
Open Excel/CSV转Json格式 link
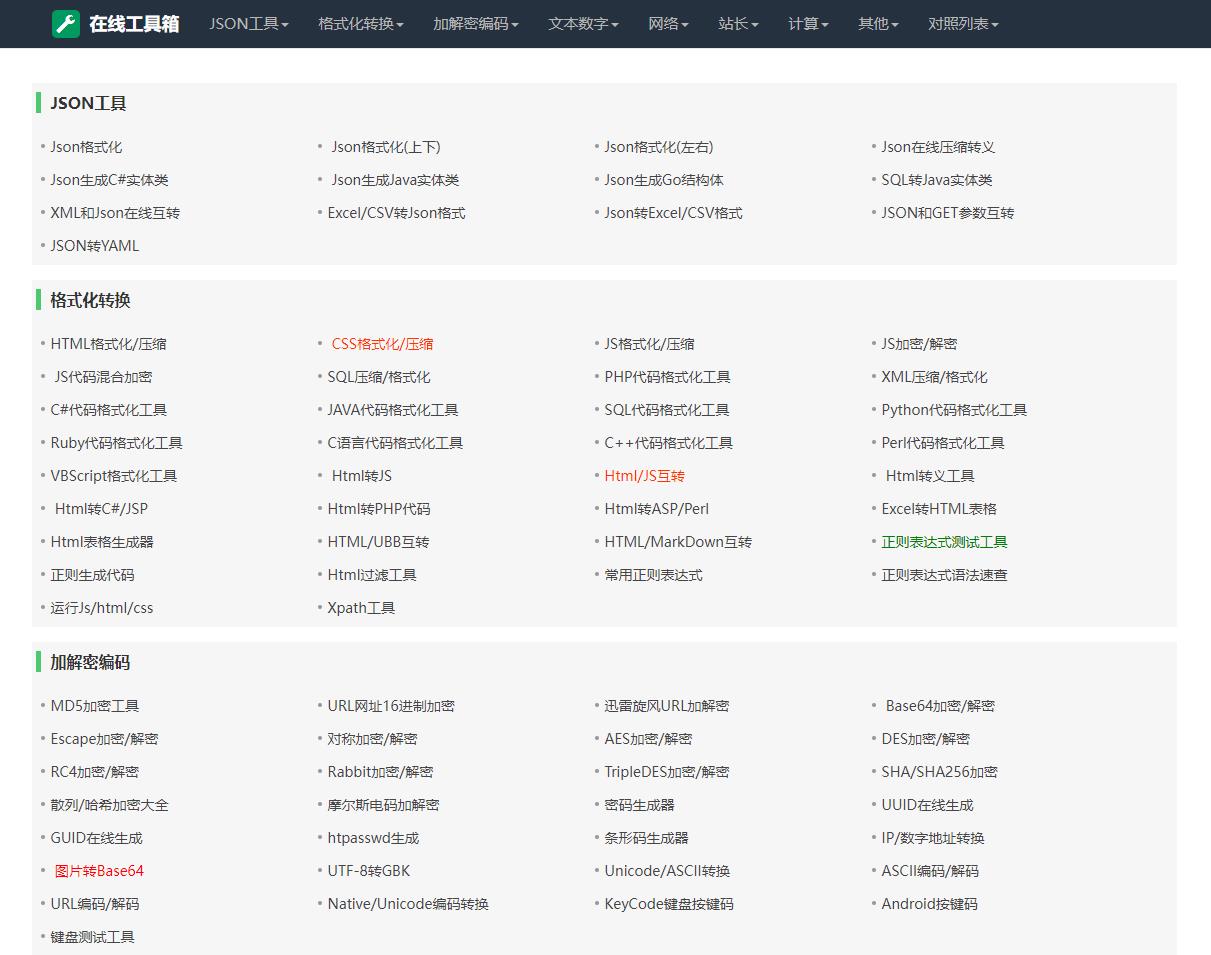point(396,213)
